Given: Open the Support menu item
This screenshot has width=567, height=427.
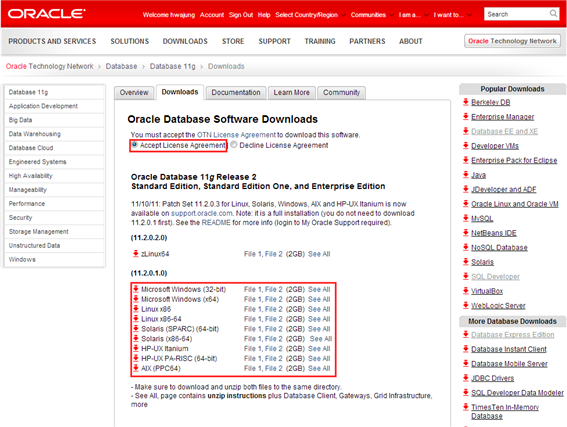Looking at the screenshot, I should [274, 41].
